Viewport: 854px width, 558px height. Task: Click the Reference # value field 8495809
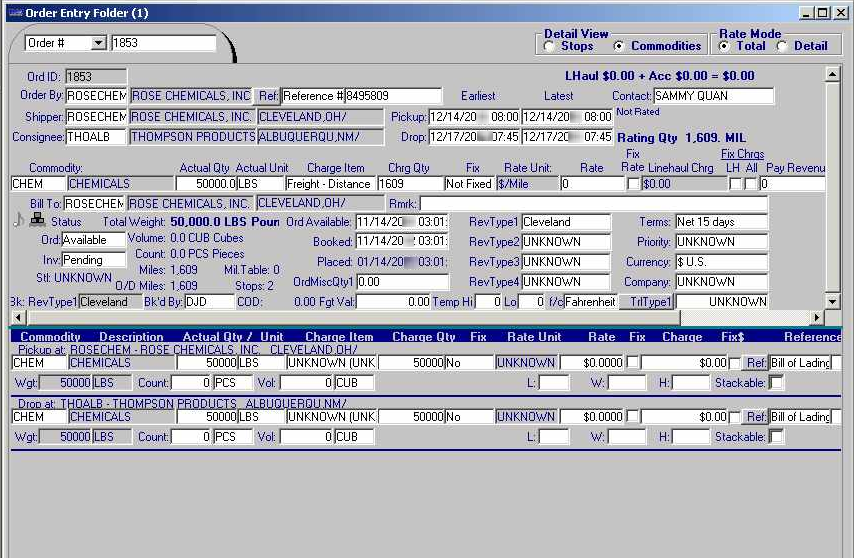pyautogui.click(x=393, y=96)
